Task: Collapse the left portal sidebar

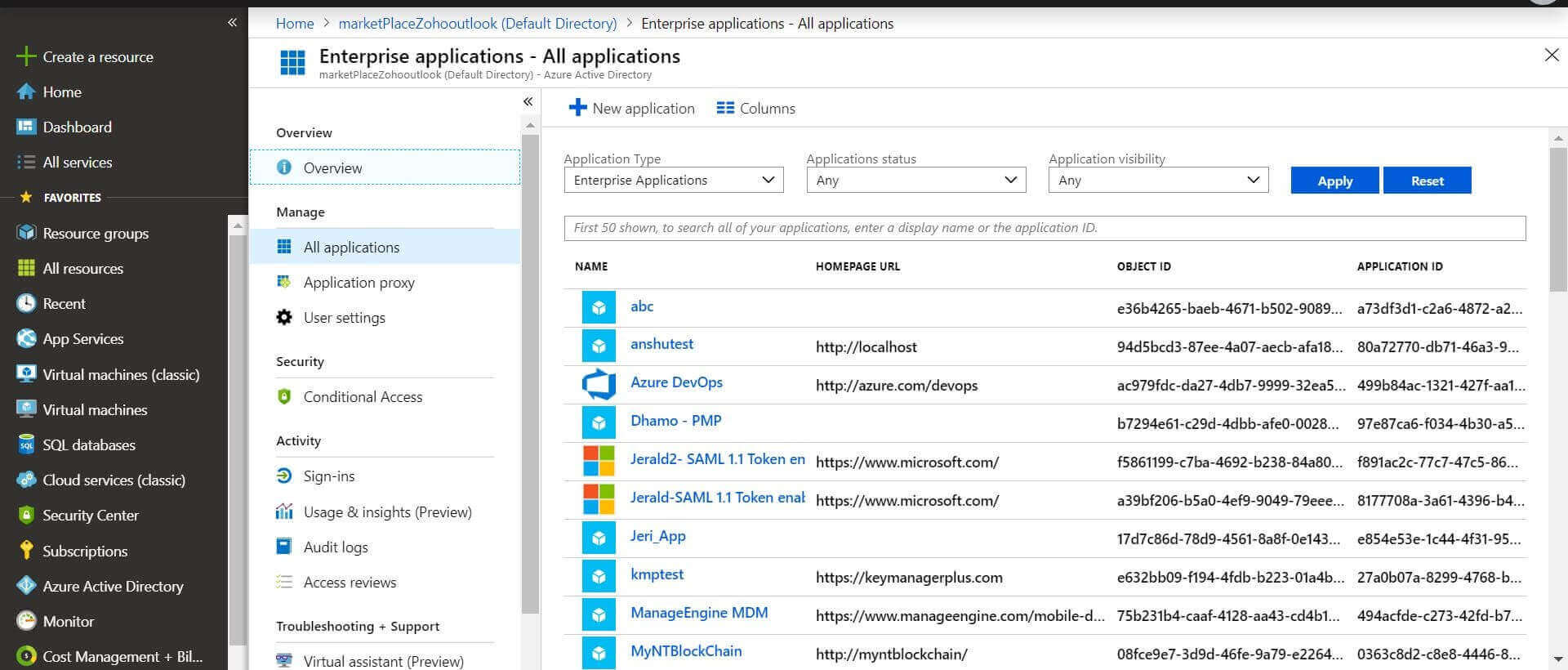Action: (232, 23)
